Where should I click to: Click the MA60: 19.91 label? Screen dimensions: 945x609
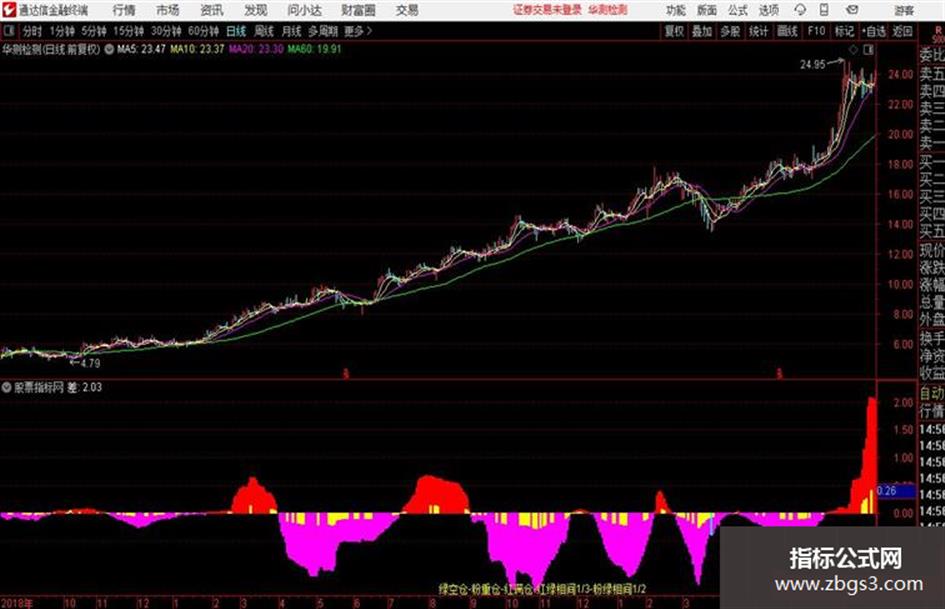[x=315, y=49]
